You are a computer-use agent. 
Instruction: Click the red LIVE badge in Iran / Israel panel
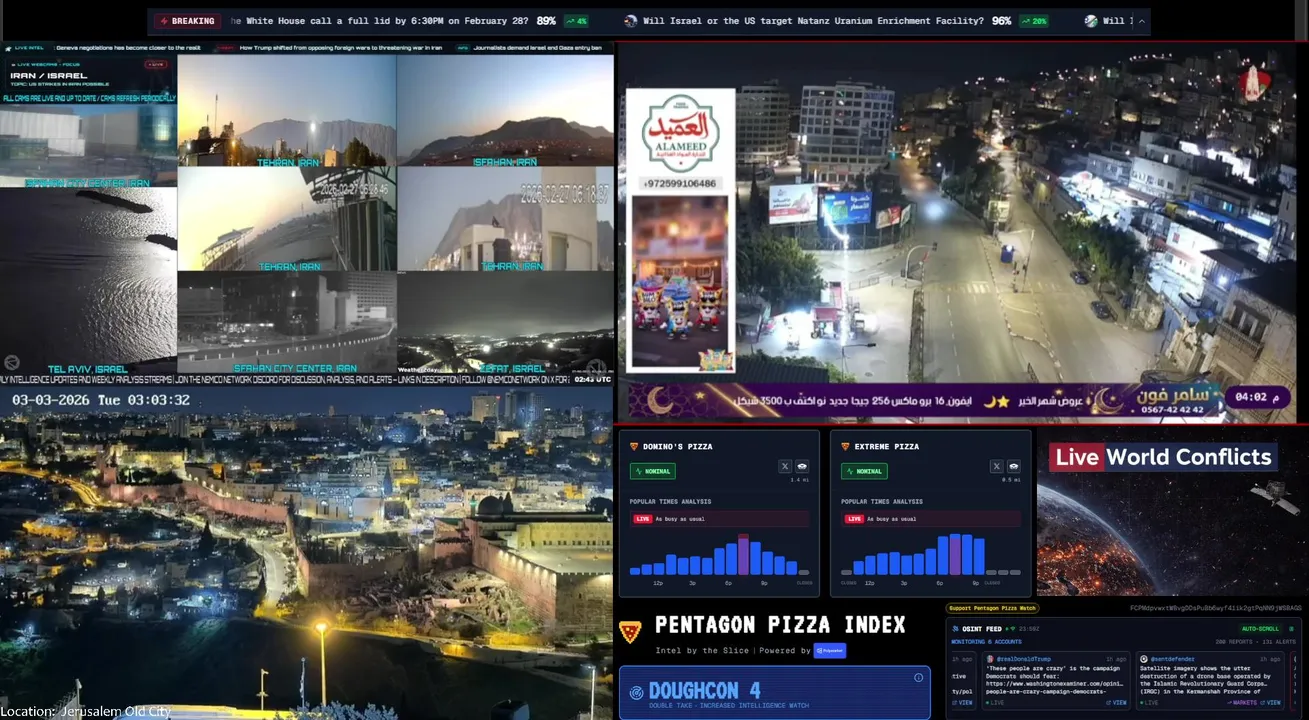coord(155,64)
